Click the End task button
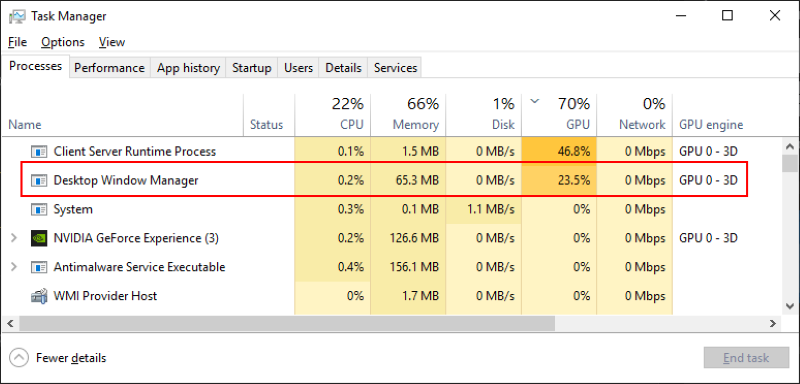Screen dimensions: 800x384 pyautogui.click(x=746, y=358)
